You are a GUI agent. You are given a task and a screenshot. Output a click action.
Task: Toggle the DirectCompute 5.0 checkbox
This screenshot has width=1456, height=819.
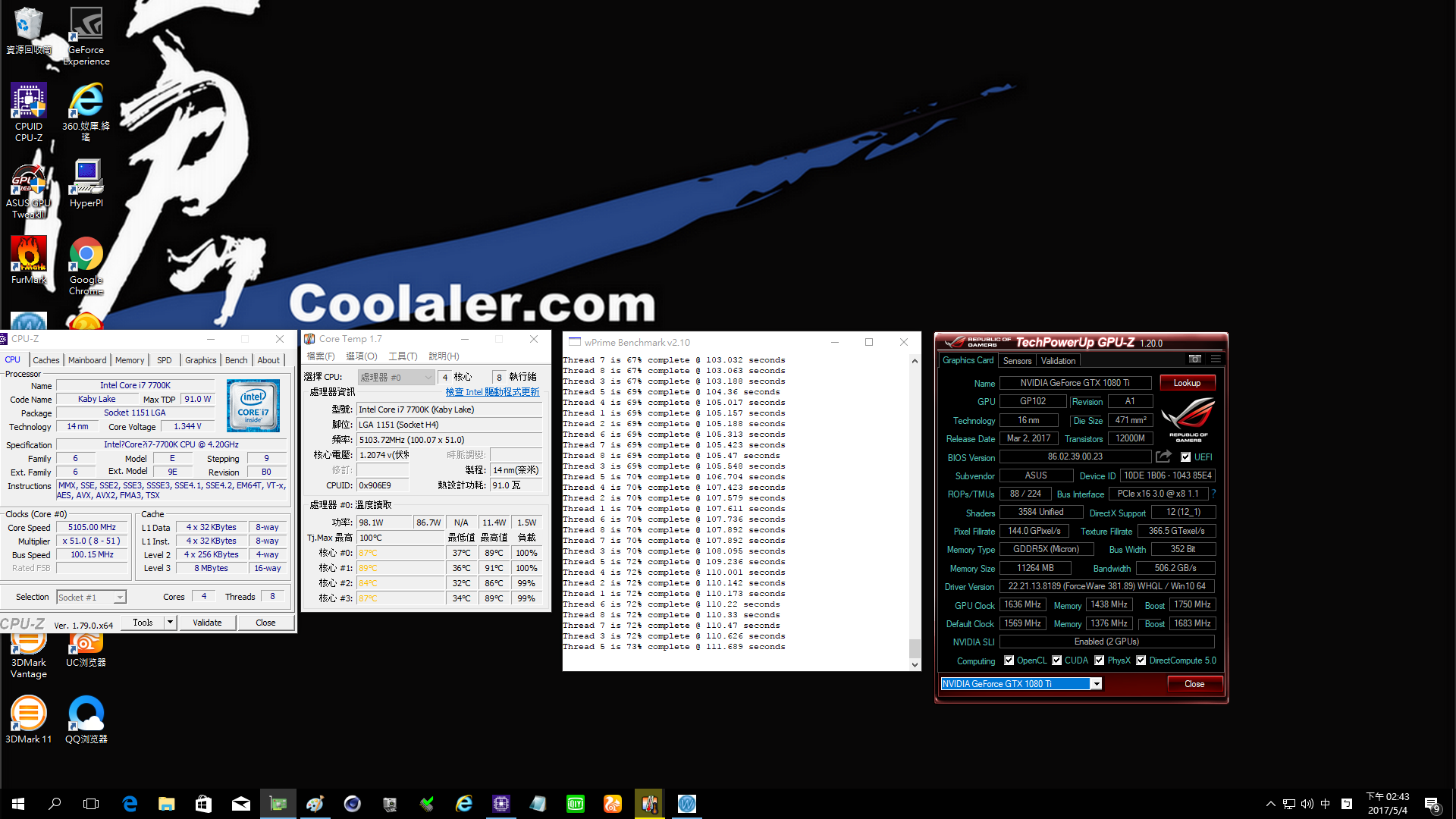(1141, 661)
